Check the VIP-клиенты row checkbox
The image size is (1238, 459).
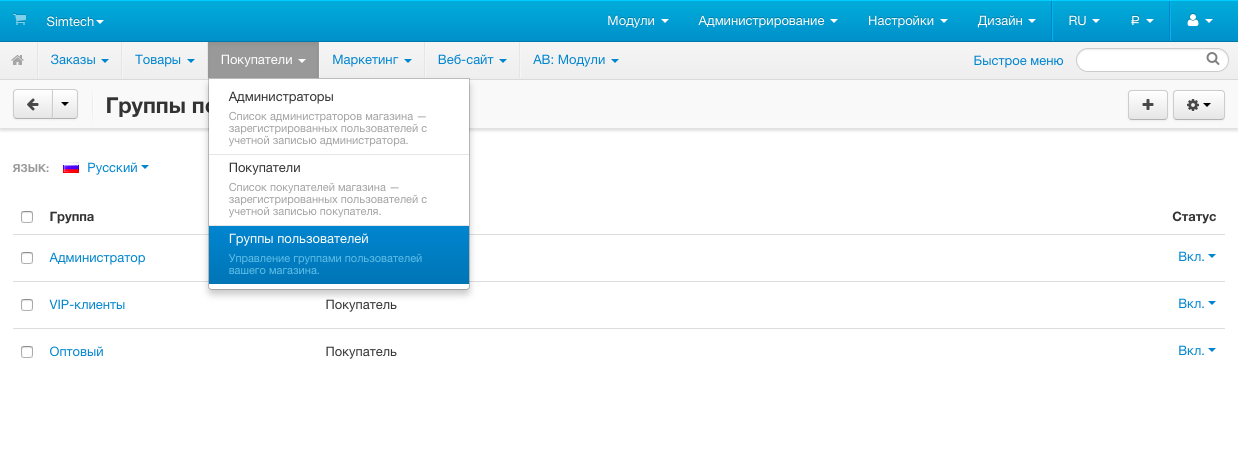point(27,305)
